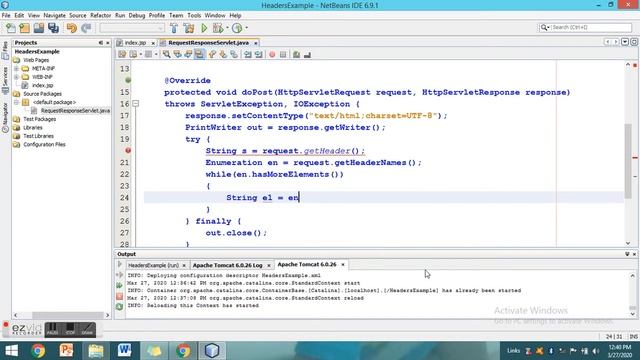Select the Libraries node in Projects
640x360 pixels.
[x=33, y=127]
